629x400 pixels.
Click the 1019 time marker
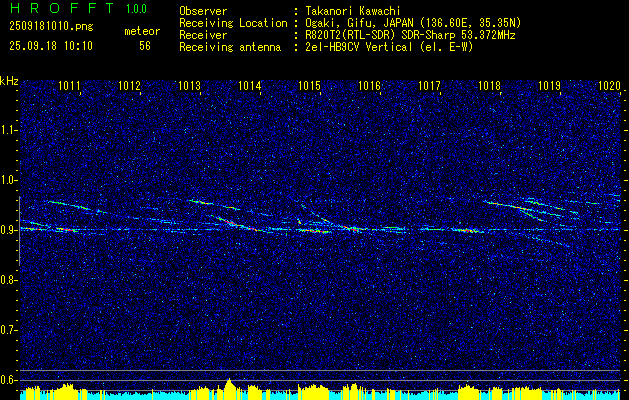point(549,85)
